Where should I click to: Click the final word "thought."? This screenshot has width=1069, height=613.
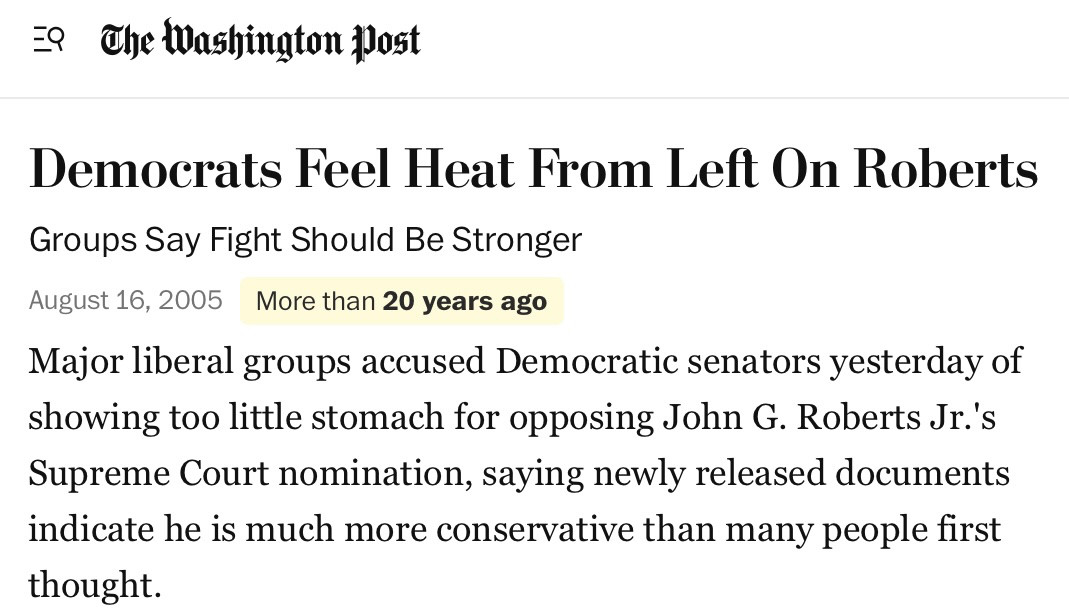coord(95,586)
